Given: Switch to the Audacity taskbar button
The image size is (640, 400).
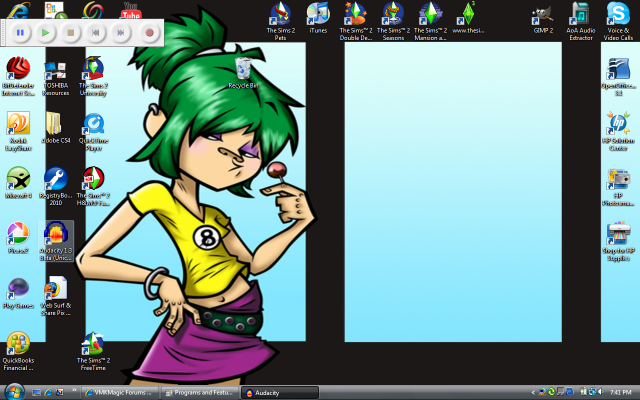Looking at the screenshot, I should point(281,392).
